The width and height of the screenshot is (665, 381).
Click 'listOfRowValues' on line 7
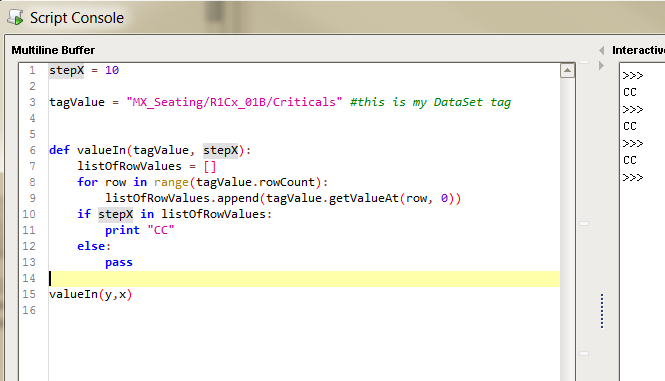coord(129,166)
